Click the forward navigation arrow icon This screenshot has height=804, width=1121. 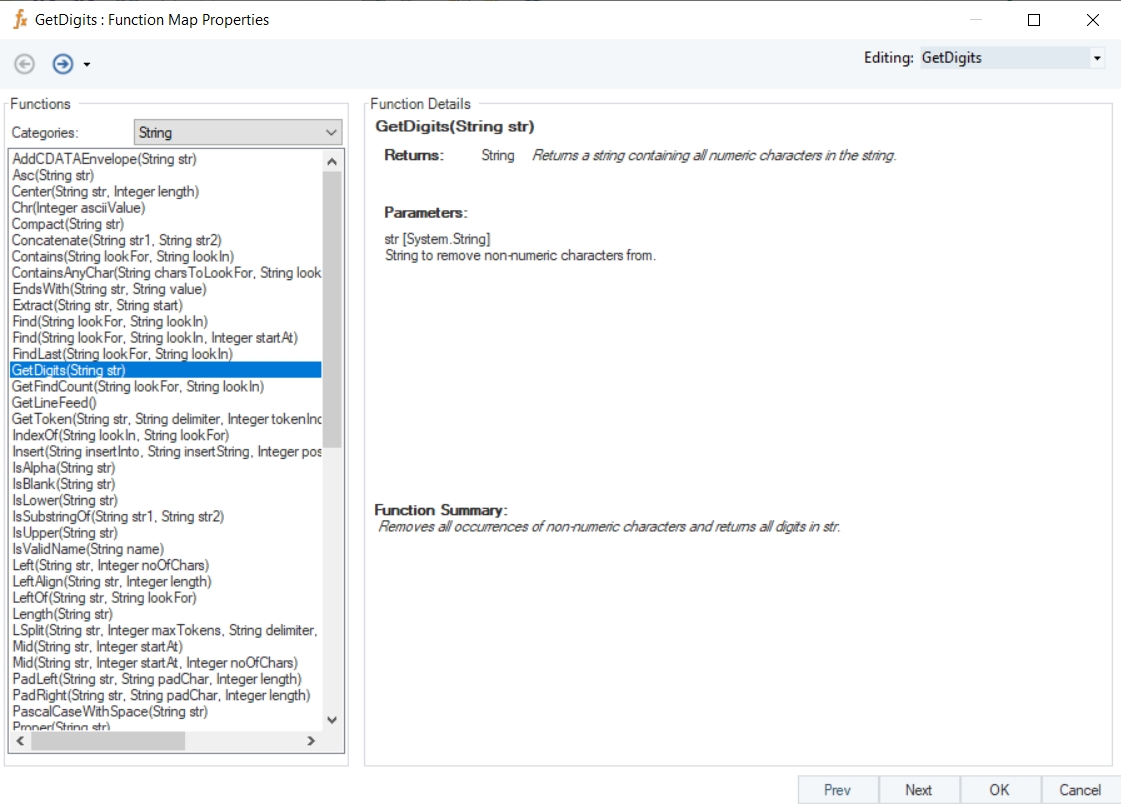[x=62, y=64]
